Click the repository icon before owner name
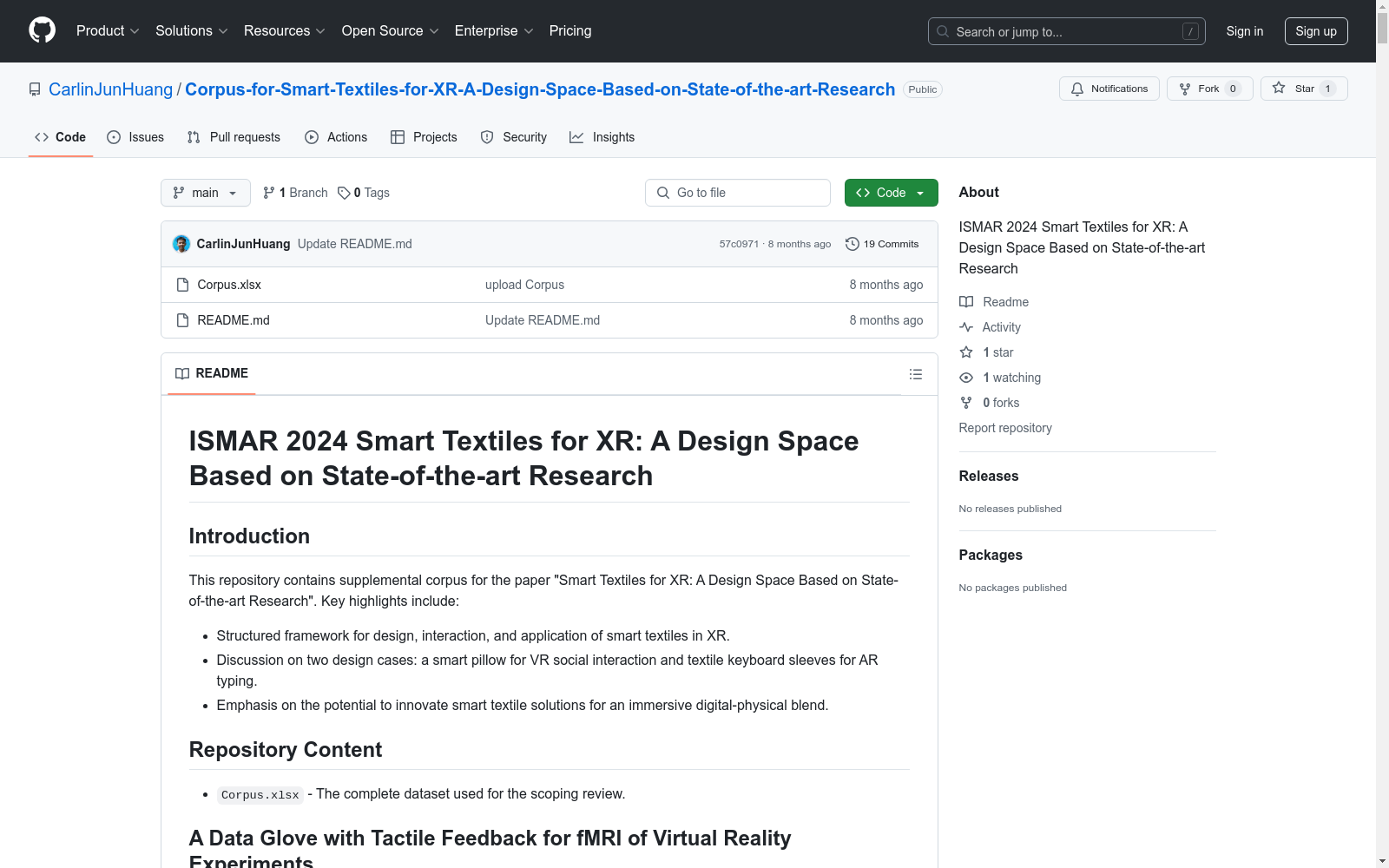 point(35,89)
